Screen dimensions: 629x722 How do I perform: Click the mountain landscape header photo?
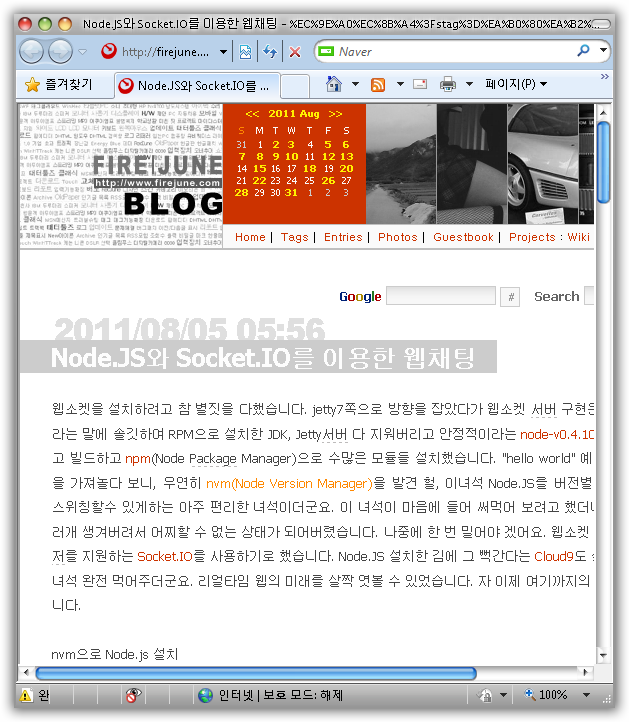[x=401, y=164]
